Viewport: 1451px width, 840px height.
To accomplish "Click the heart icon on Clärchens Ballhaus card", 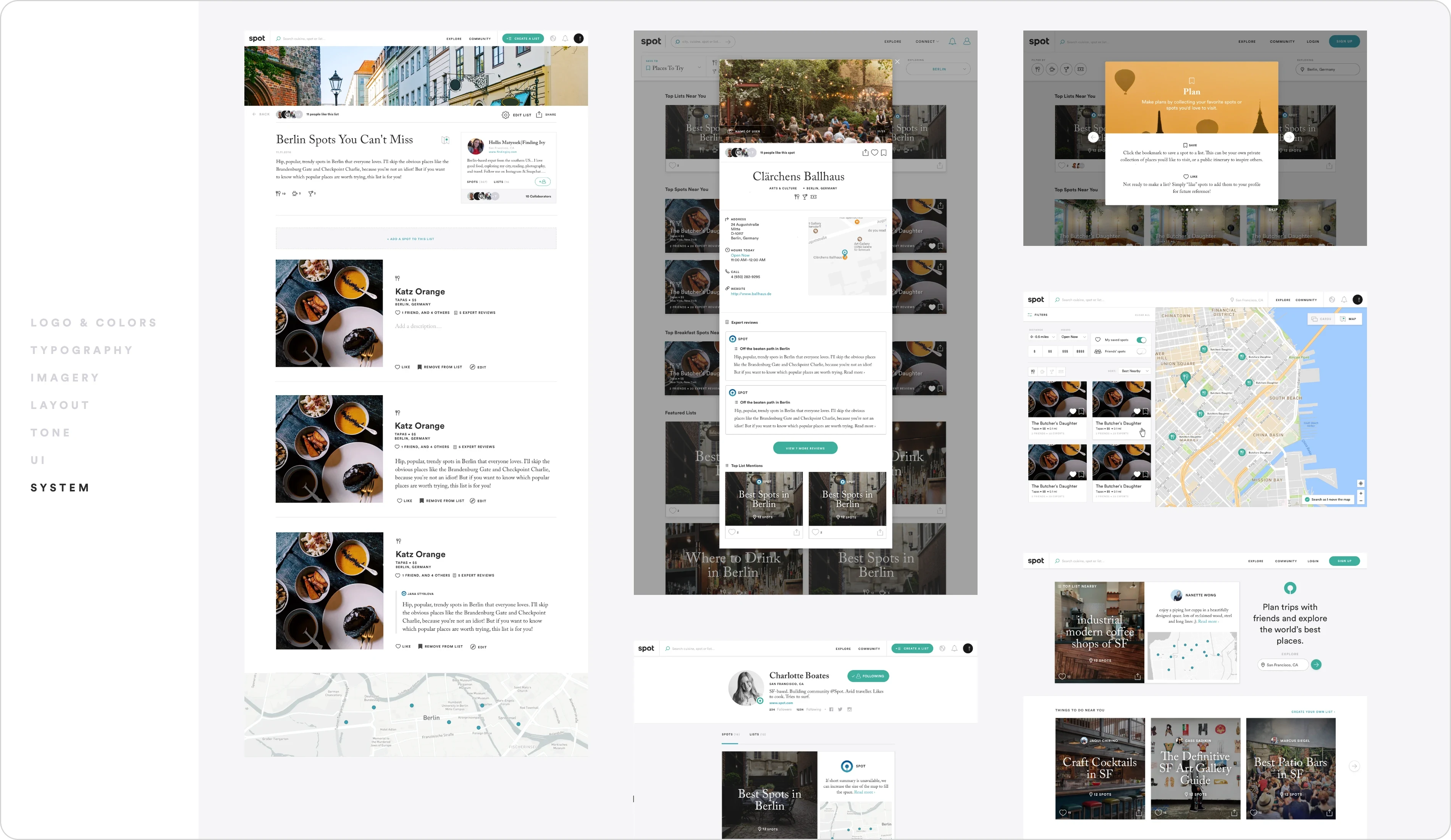I will coord(874,153).
